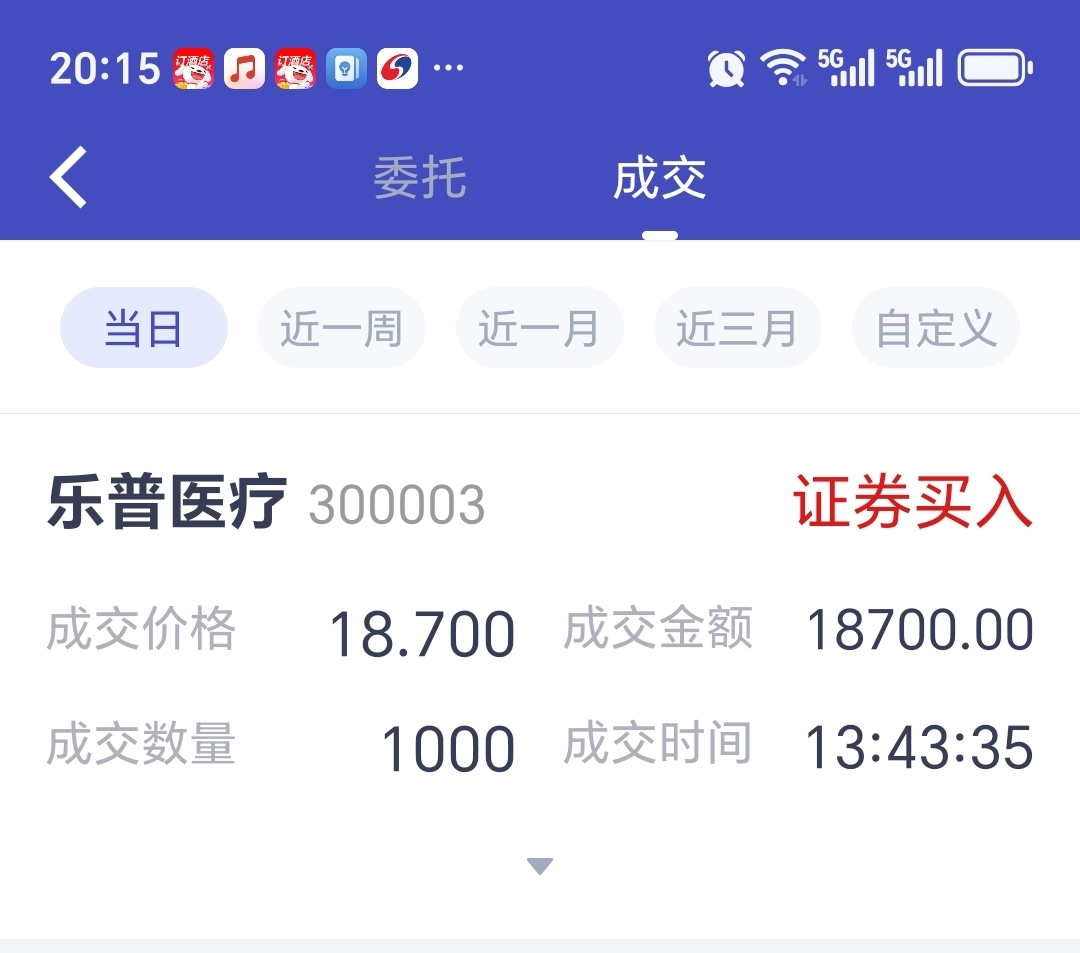
Task: Tap the red-blue swirl notification icon
Action: coord(397,68)
